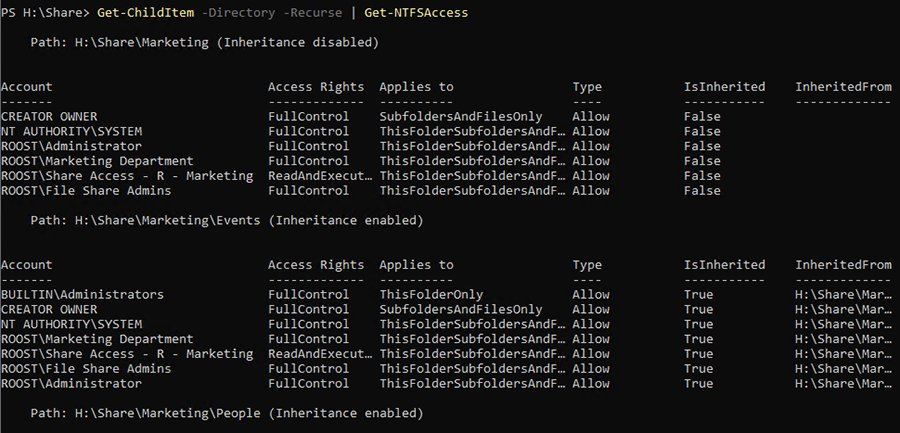This screenshot has height=433, width=900.
Task: Click the PS H:\Share prompt text
Action: point(45,13)
